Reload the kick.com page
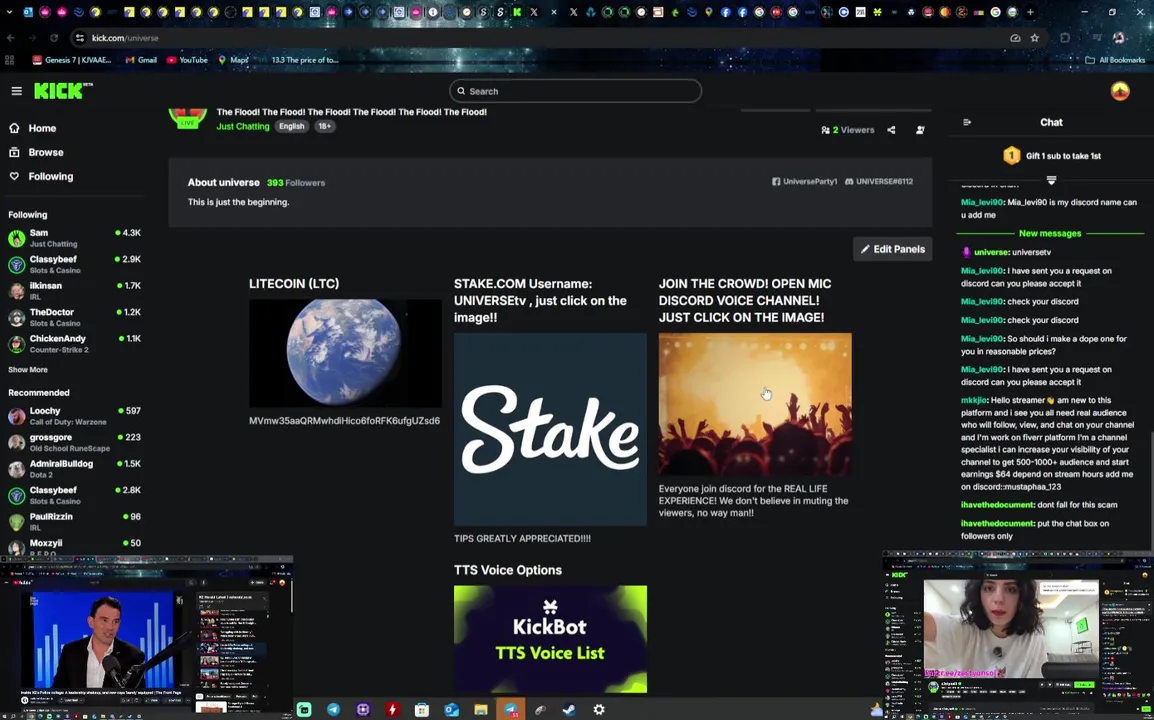1154x720 pixels. (x=54, y=38)
